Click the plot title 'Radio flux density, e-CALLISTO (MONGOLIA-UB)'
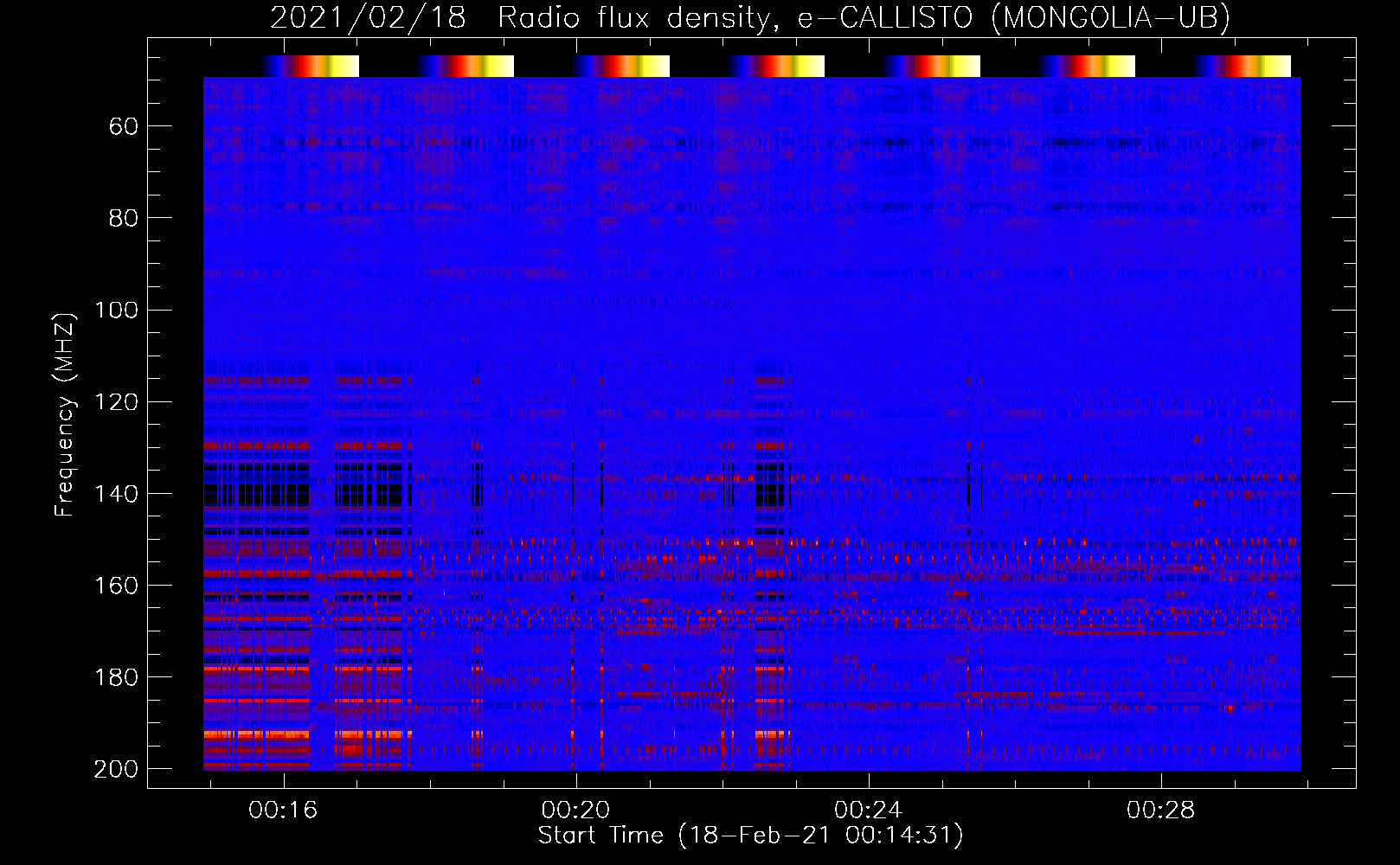The image size is (1400, 865). coord(864,17)
